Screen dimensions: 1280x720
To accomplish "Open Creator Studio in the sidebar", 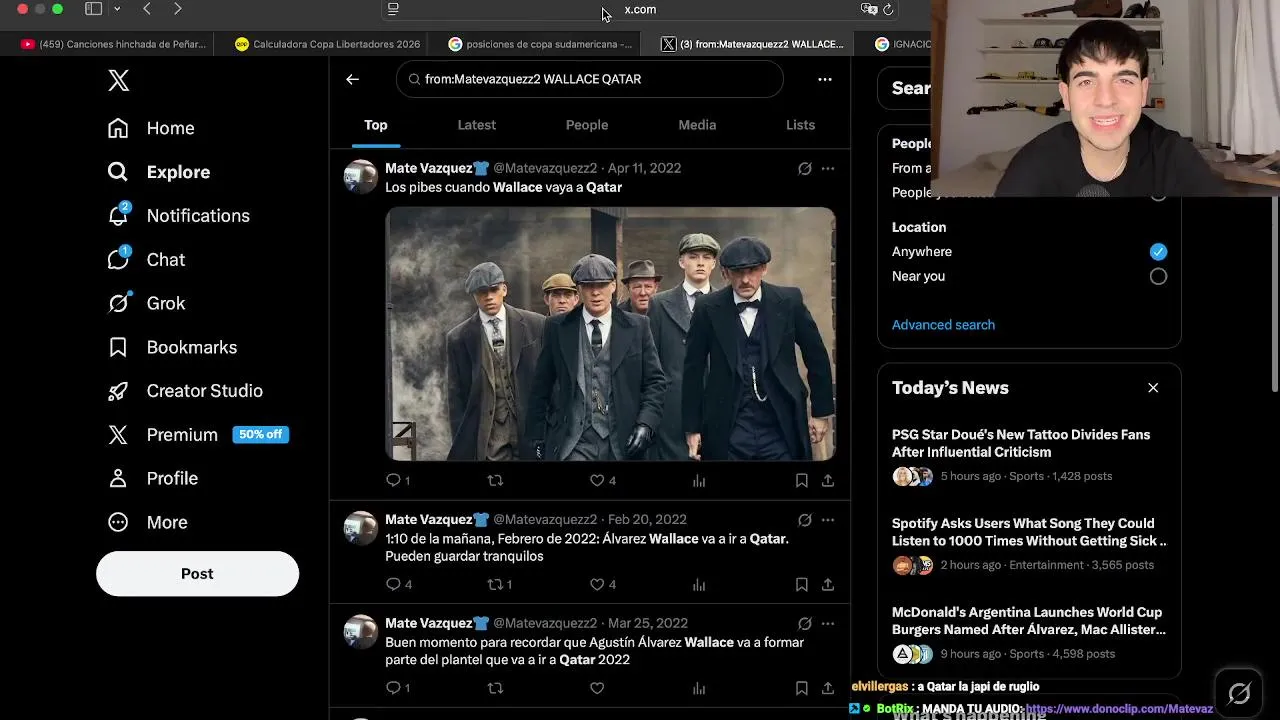I will coord(185,391).
